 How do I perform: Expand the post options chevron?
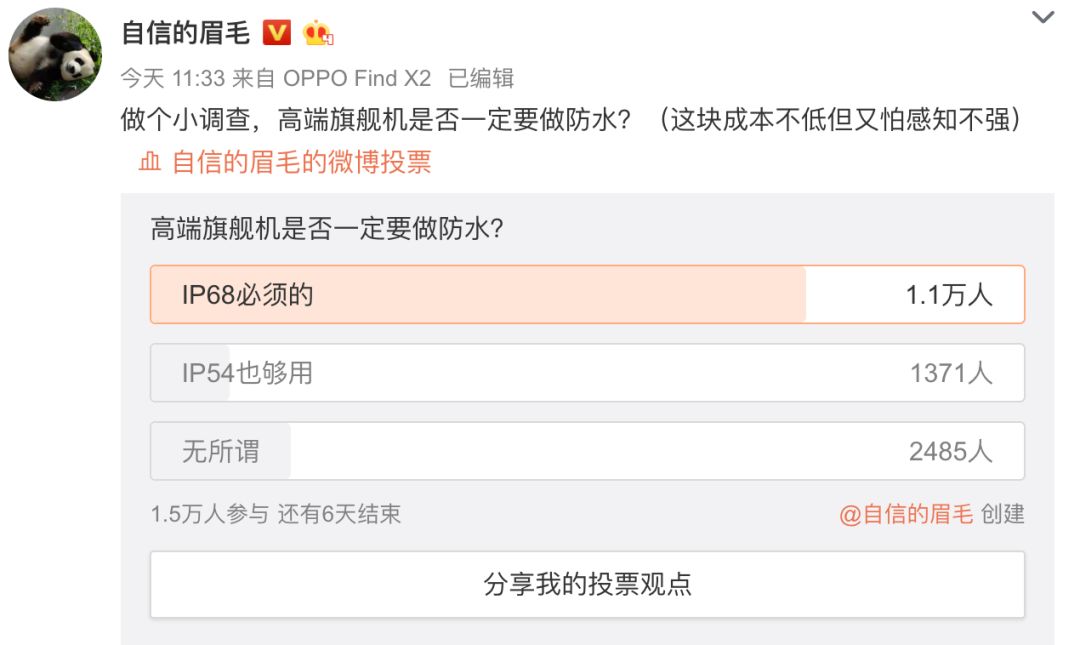(x=1042, y=17)
